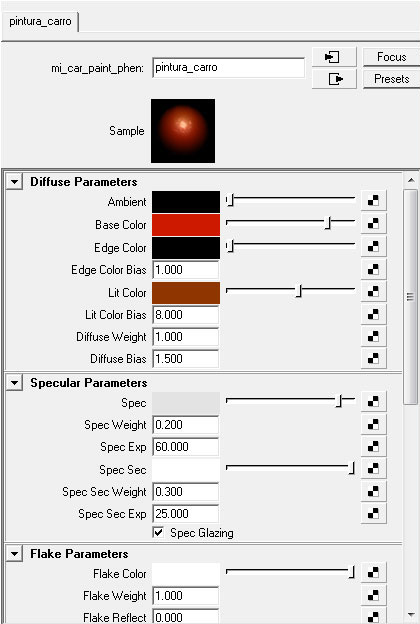Viewport: 420px width, 624px height.
Task: Open the Spec light gray swatch
Action: [186, 403]
